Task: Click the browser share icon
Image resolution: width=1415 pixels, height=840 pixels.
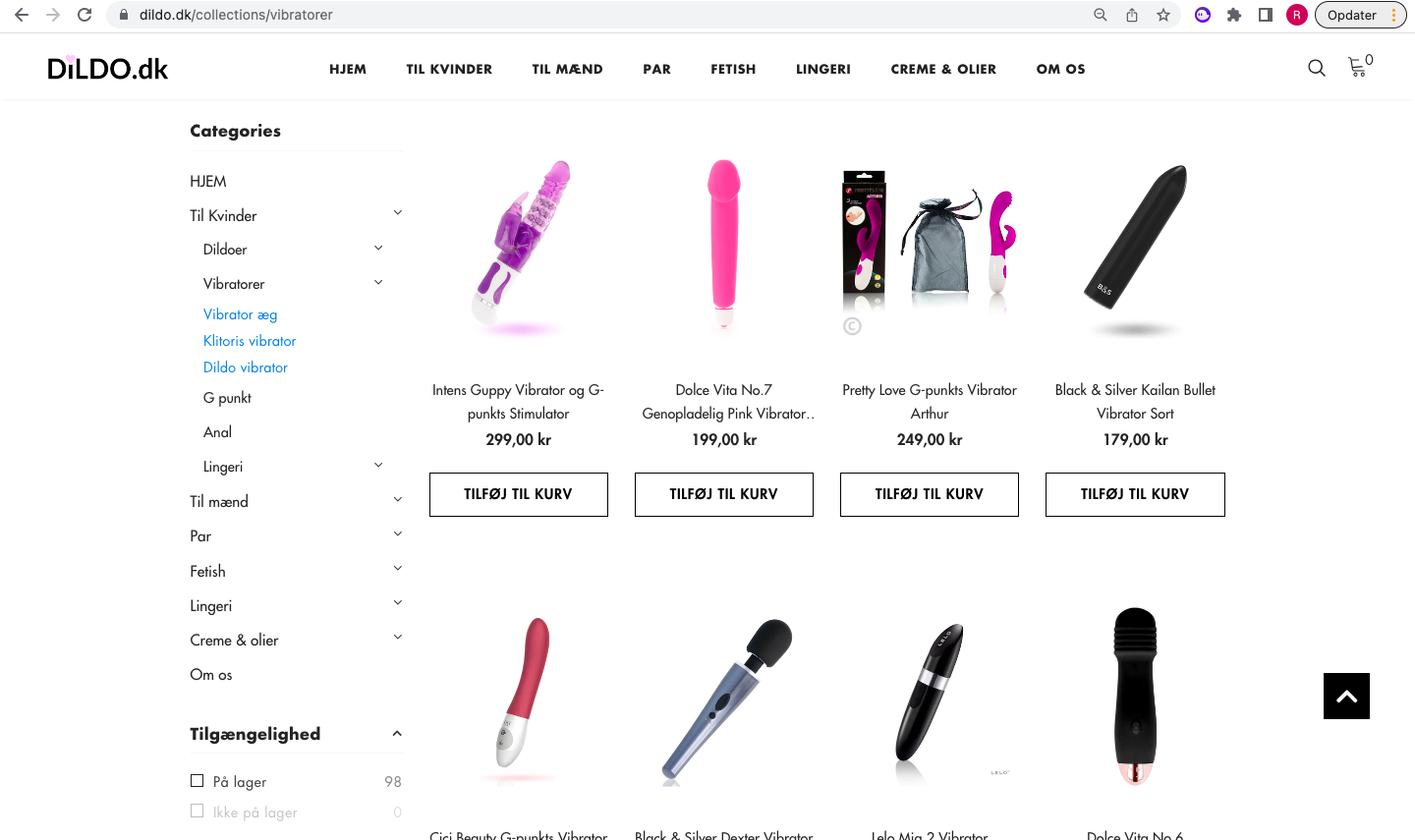Action: point(1132,15)
